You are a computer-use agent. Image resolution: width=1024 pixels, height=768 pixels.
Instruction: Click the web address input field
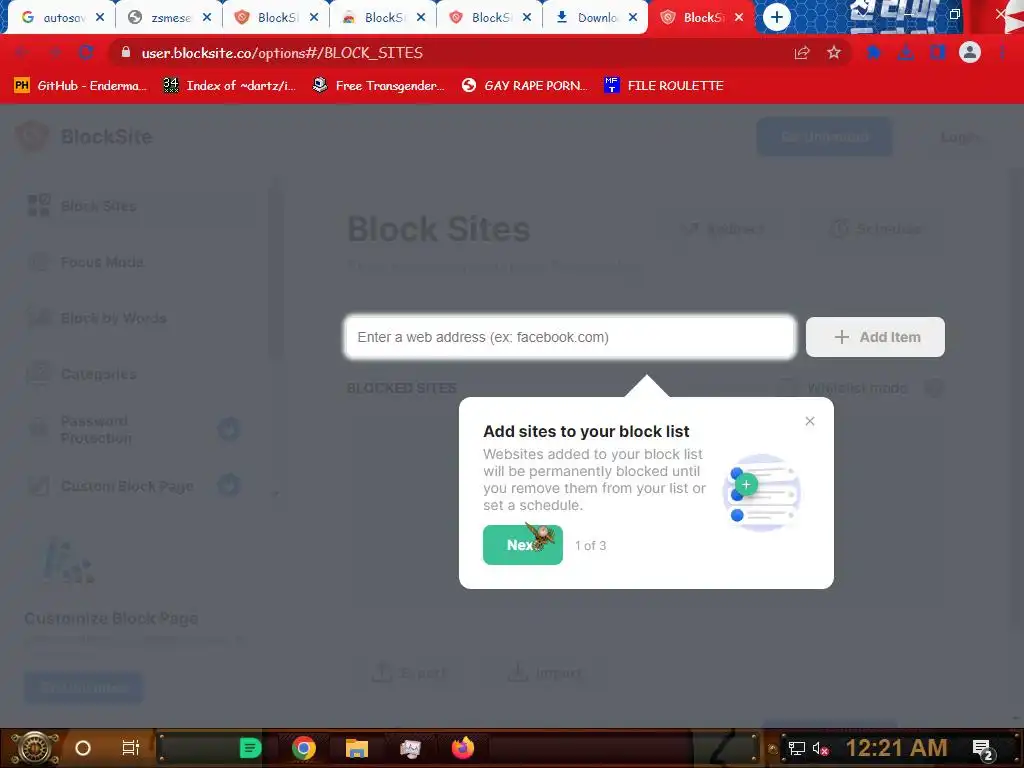(569, 337)
